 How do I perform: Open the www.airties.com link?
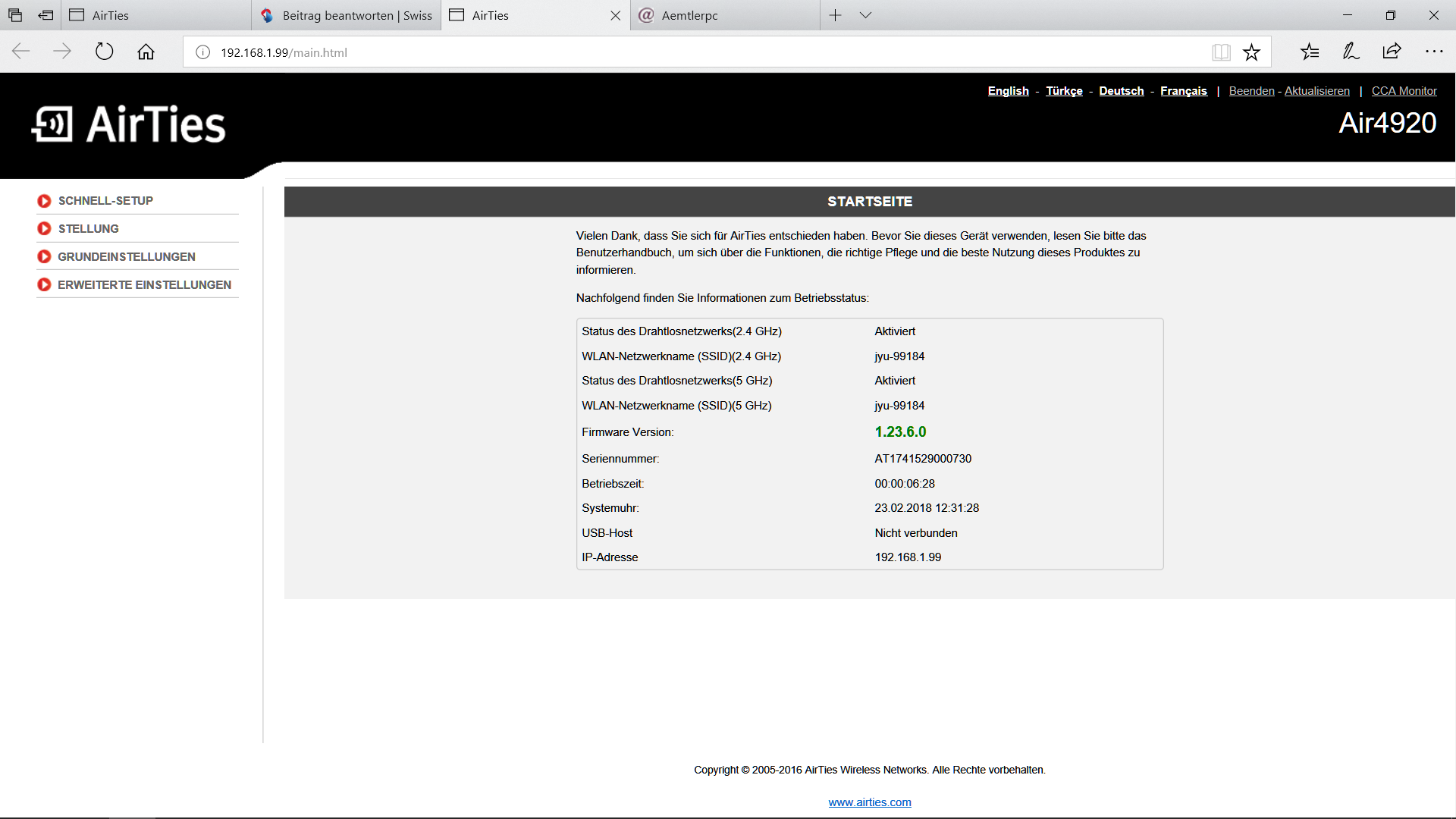coord(869,802)
